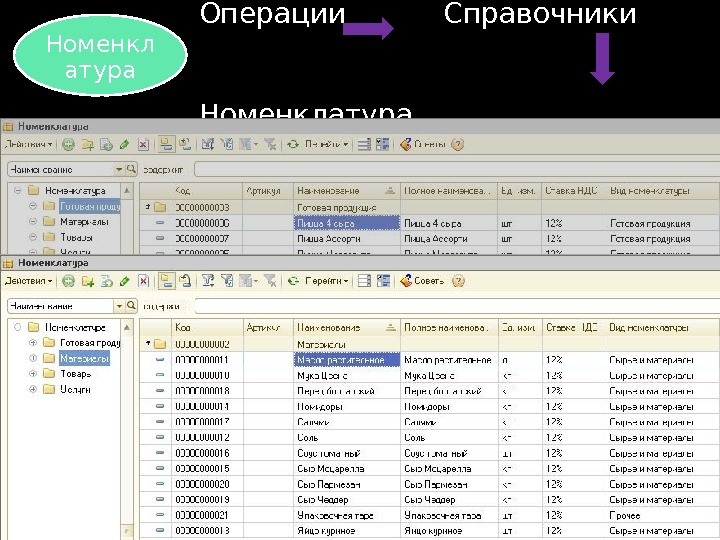Screen dimensions: 720x540
Task: Click search magnifier icon in upper window
Action: (x=131, y=169)
